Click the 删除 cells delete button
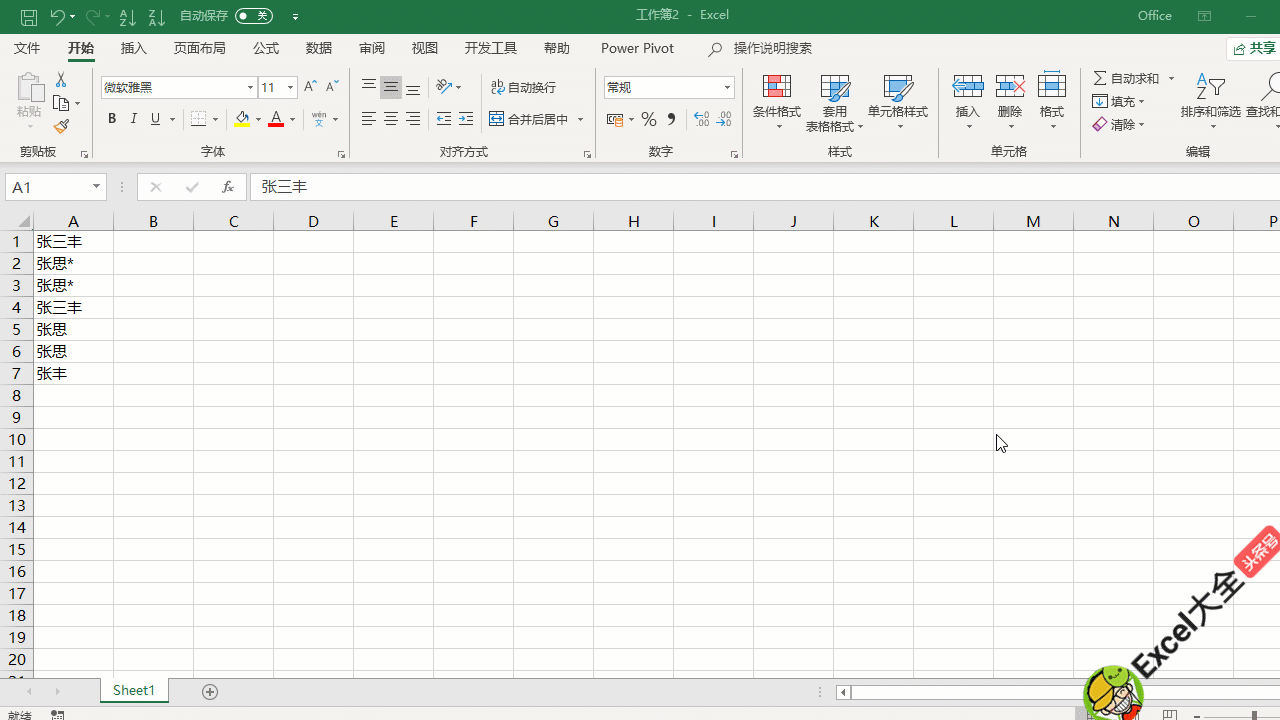 point(1010,102)
